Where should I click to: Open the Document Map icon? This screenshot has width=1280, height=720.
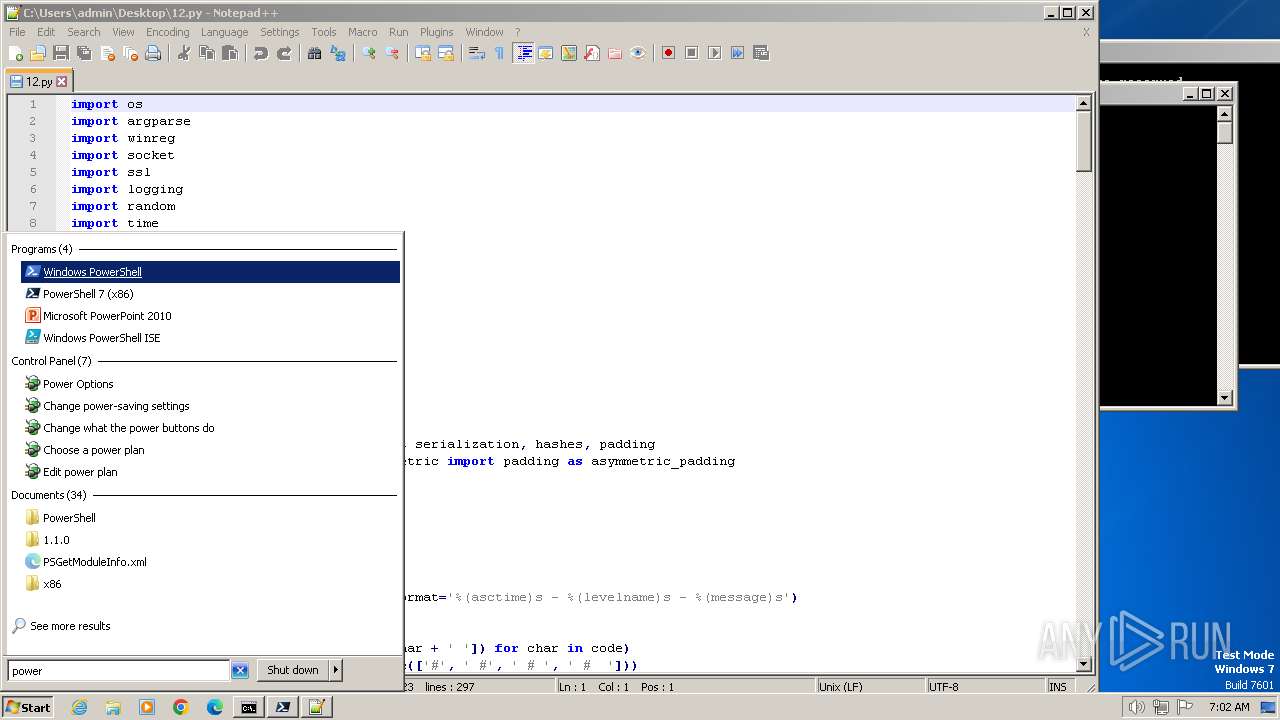tap(569, 53)
